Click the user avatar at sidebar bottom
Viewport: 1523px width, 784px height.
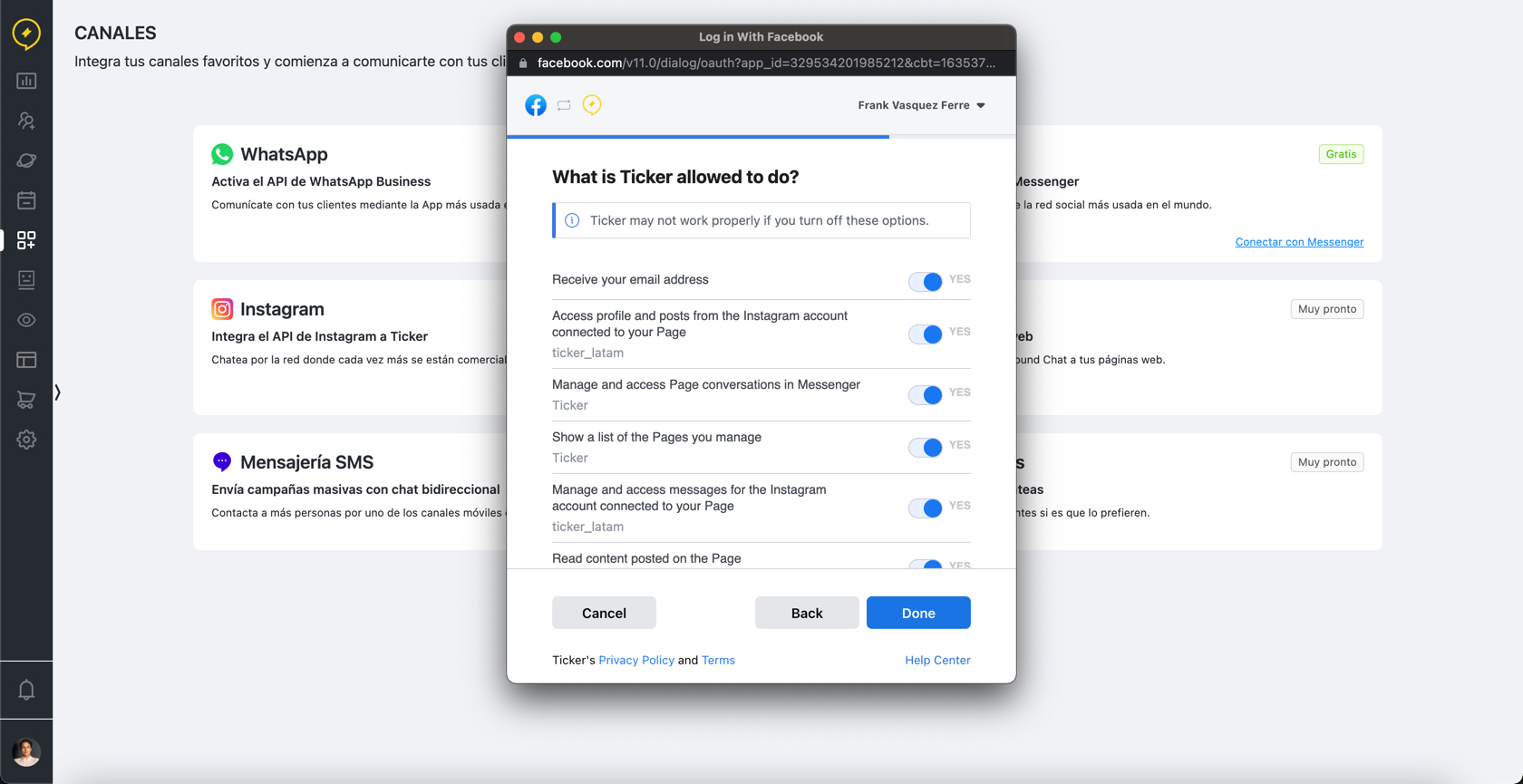[26, 751]
